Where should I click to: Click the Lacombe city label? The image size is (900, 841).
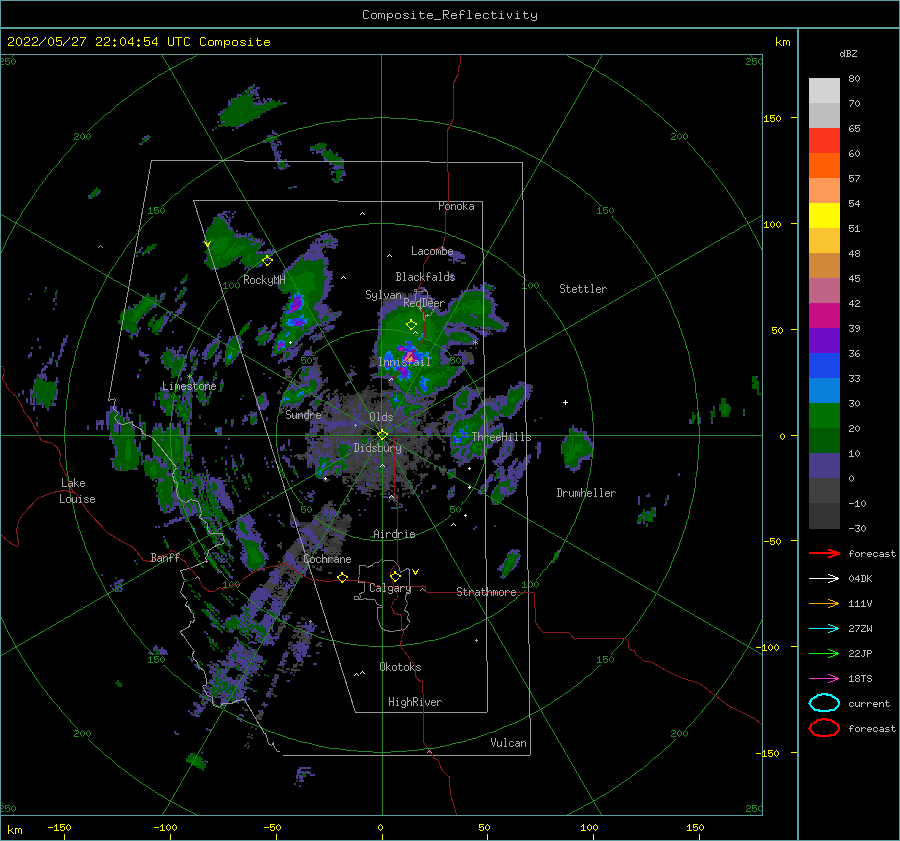(x=432, y=251)
